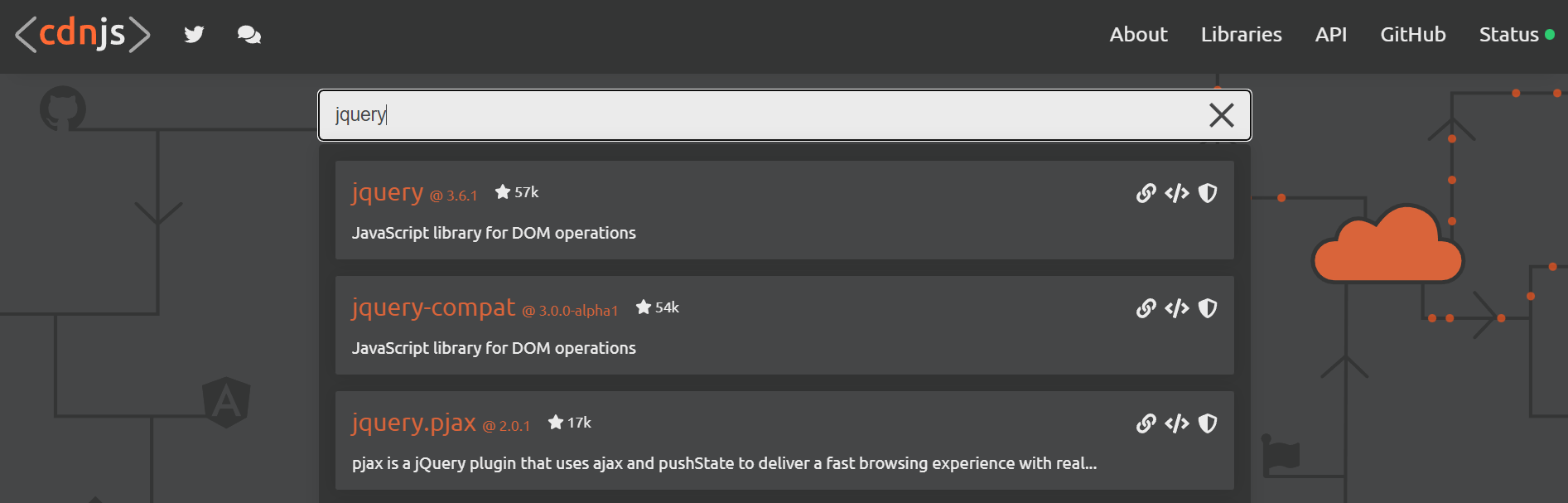Open the jquery library result
This screenshot has height=503, width=1568.
coord(387,192)
